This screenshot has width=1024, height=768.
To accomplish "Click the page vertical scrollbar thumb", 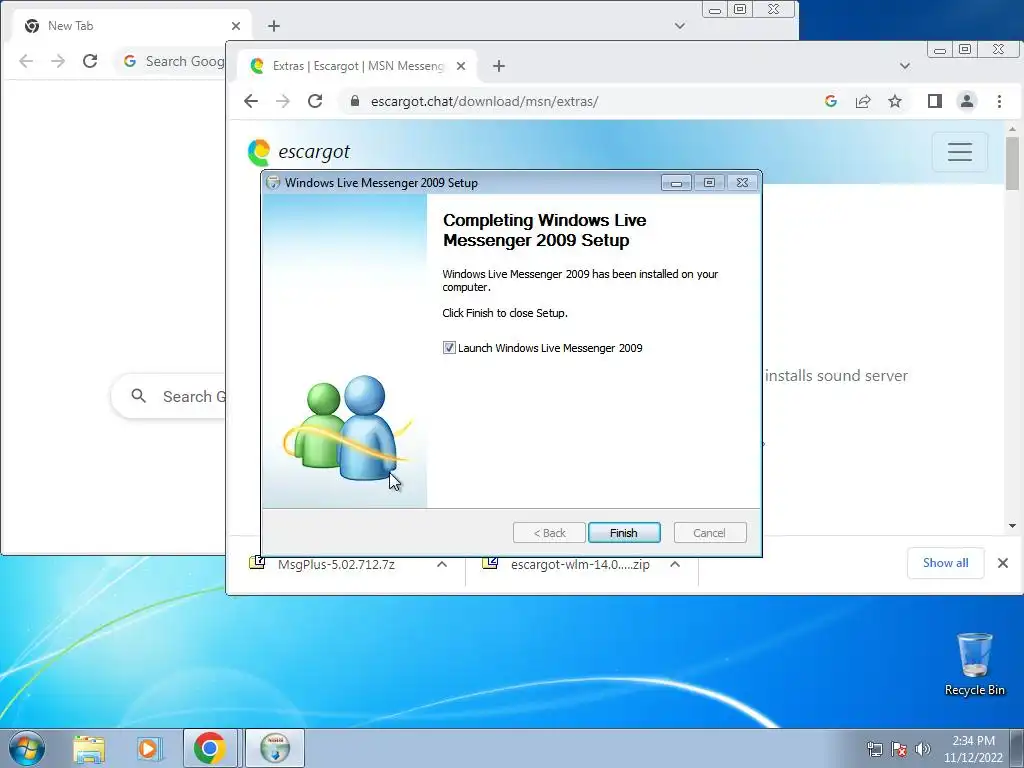I will click(1012, 163).
